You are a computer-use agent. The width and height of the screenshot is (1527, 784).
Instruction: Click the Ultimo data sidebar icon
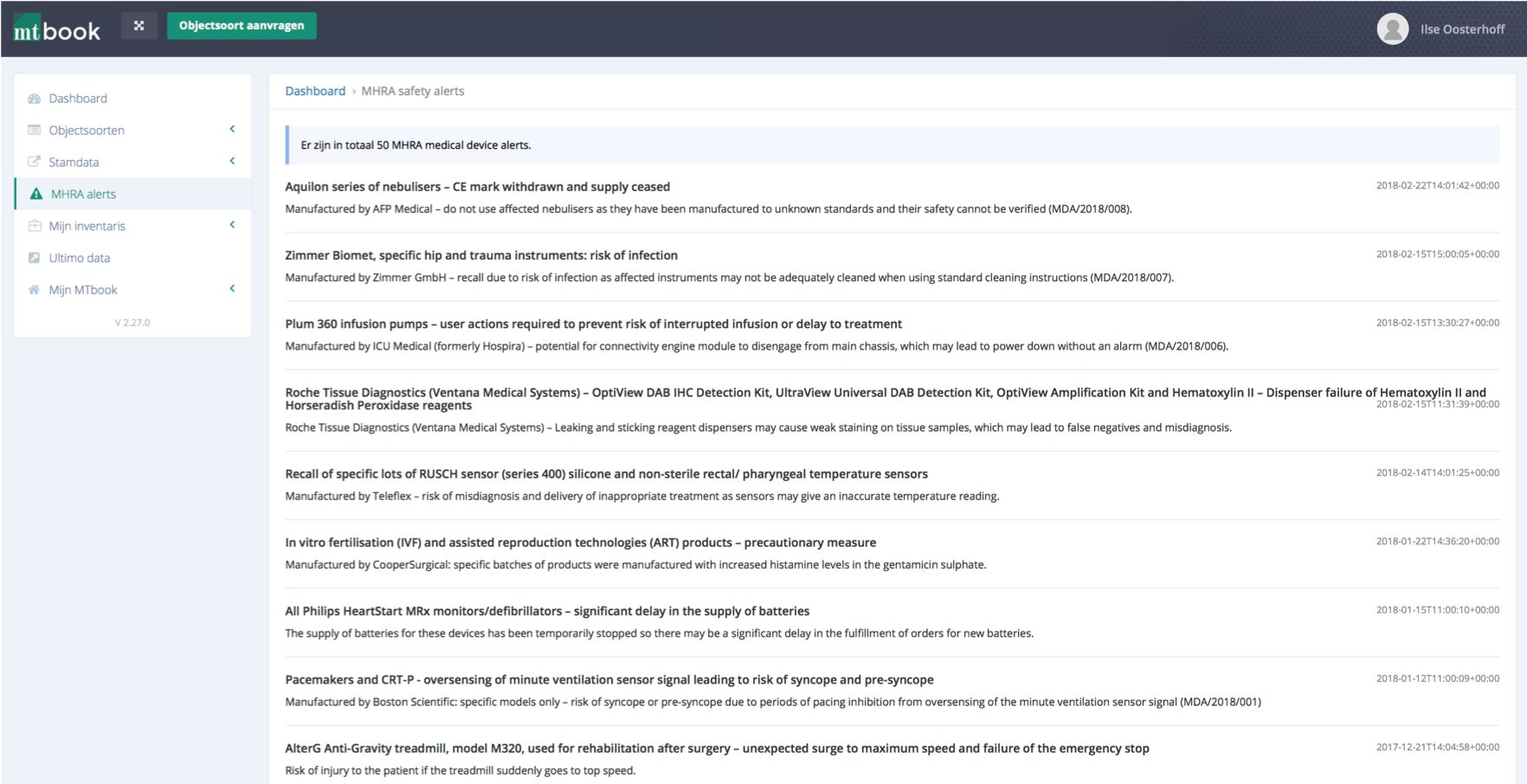pos(35,258)
